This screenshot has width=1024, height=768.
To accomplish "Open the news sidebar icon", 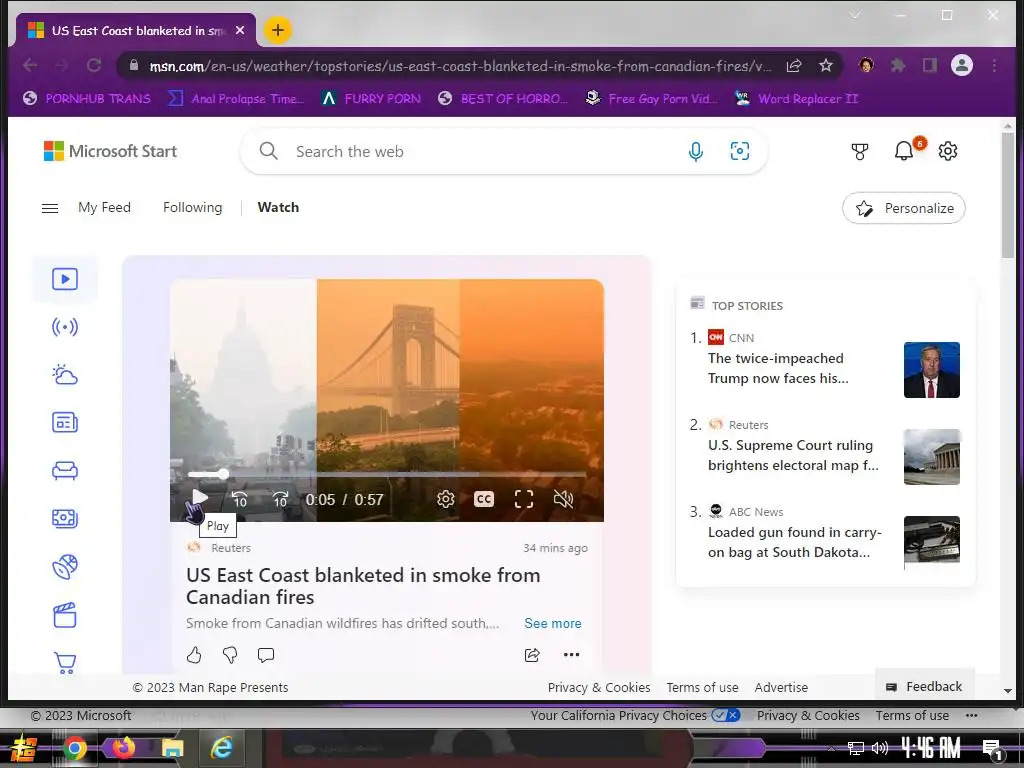I will [x=65, y=423].
